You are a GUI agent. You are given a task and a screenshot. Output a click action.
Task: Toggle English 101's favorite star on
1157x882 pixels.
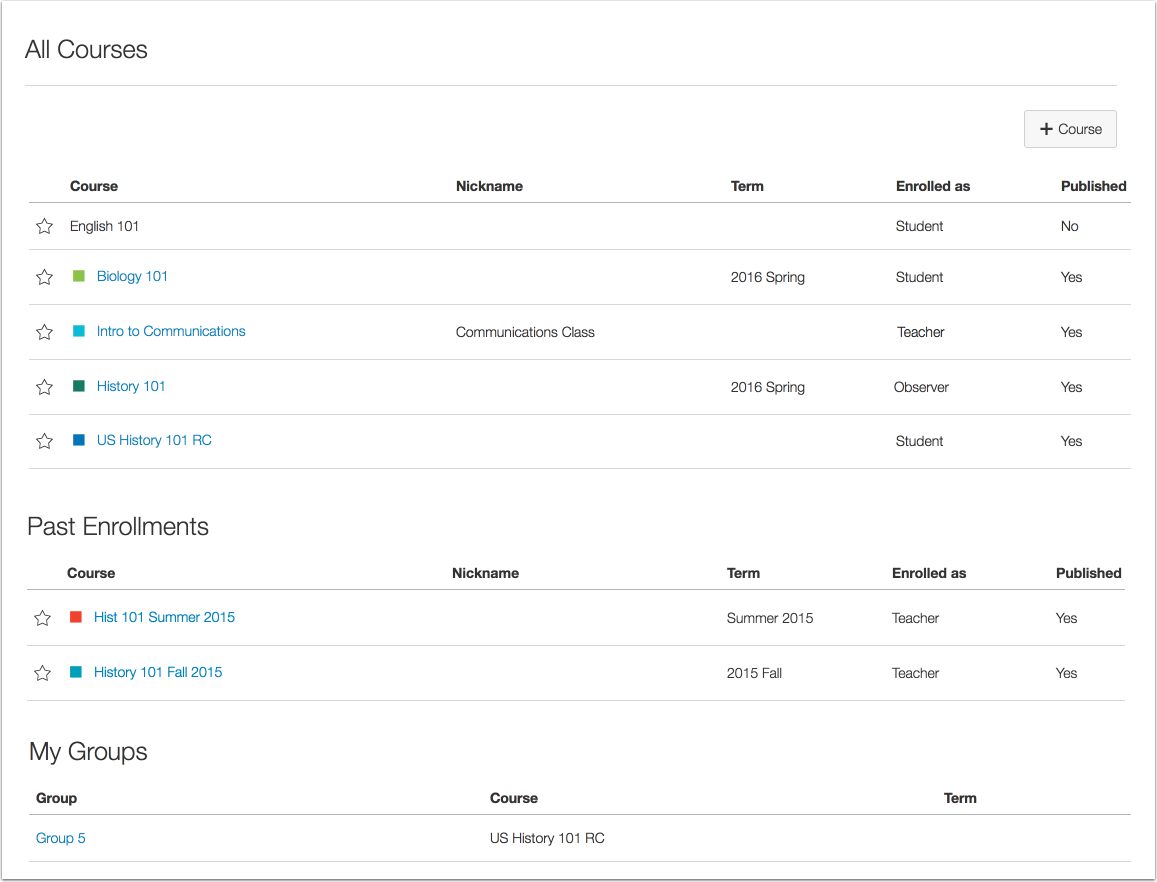(x=44, y=226)
